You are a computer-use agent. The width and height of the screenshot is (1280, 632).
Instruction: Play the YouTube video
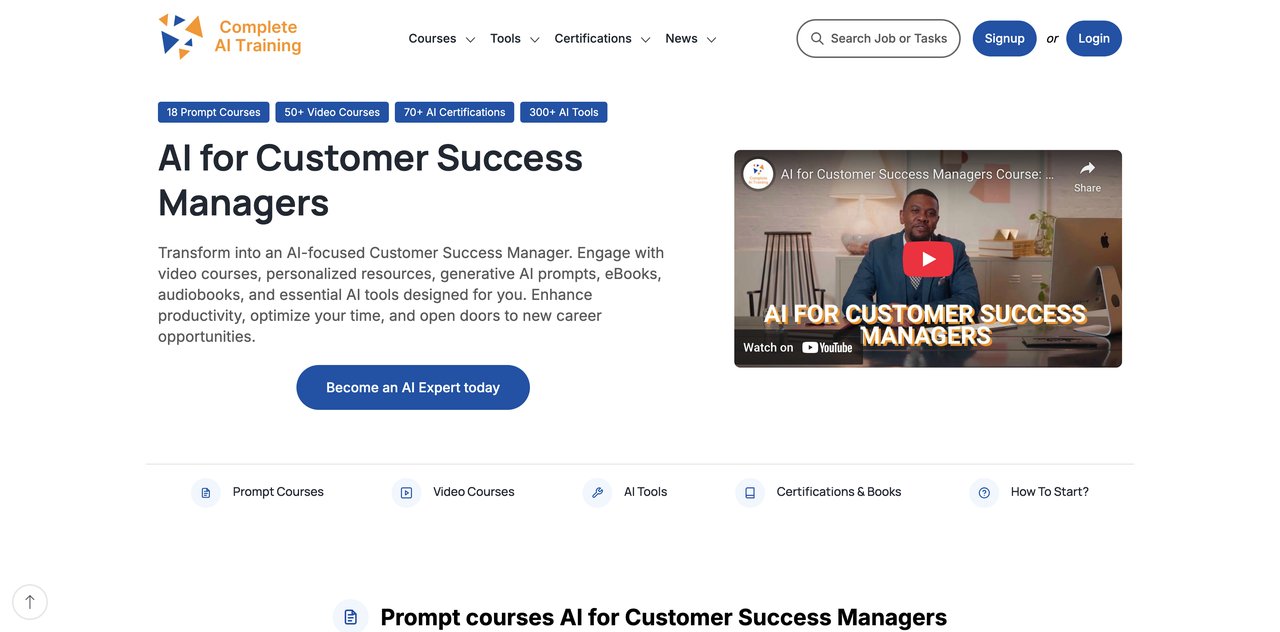pos(928,259)
